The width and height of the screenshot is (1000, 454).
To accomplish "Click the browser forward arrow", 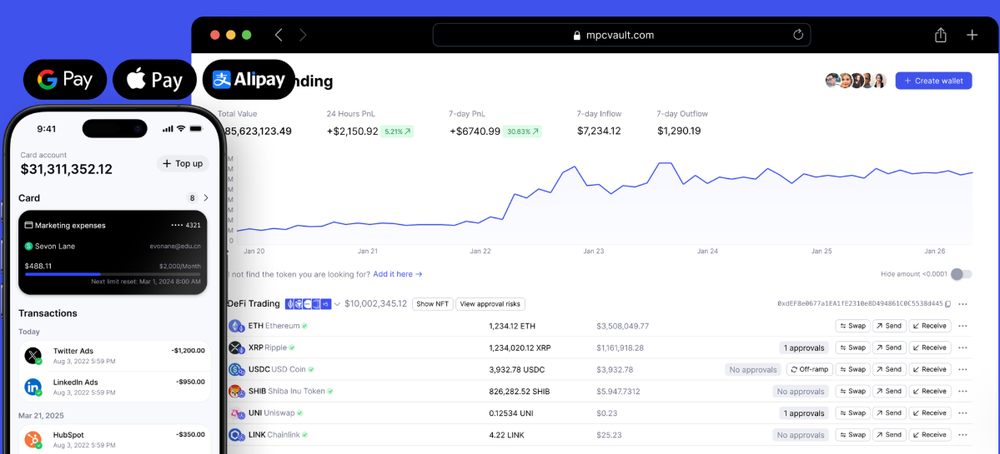I will pos(302,35).
